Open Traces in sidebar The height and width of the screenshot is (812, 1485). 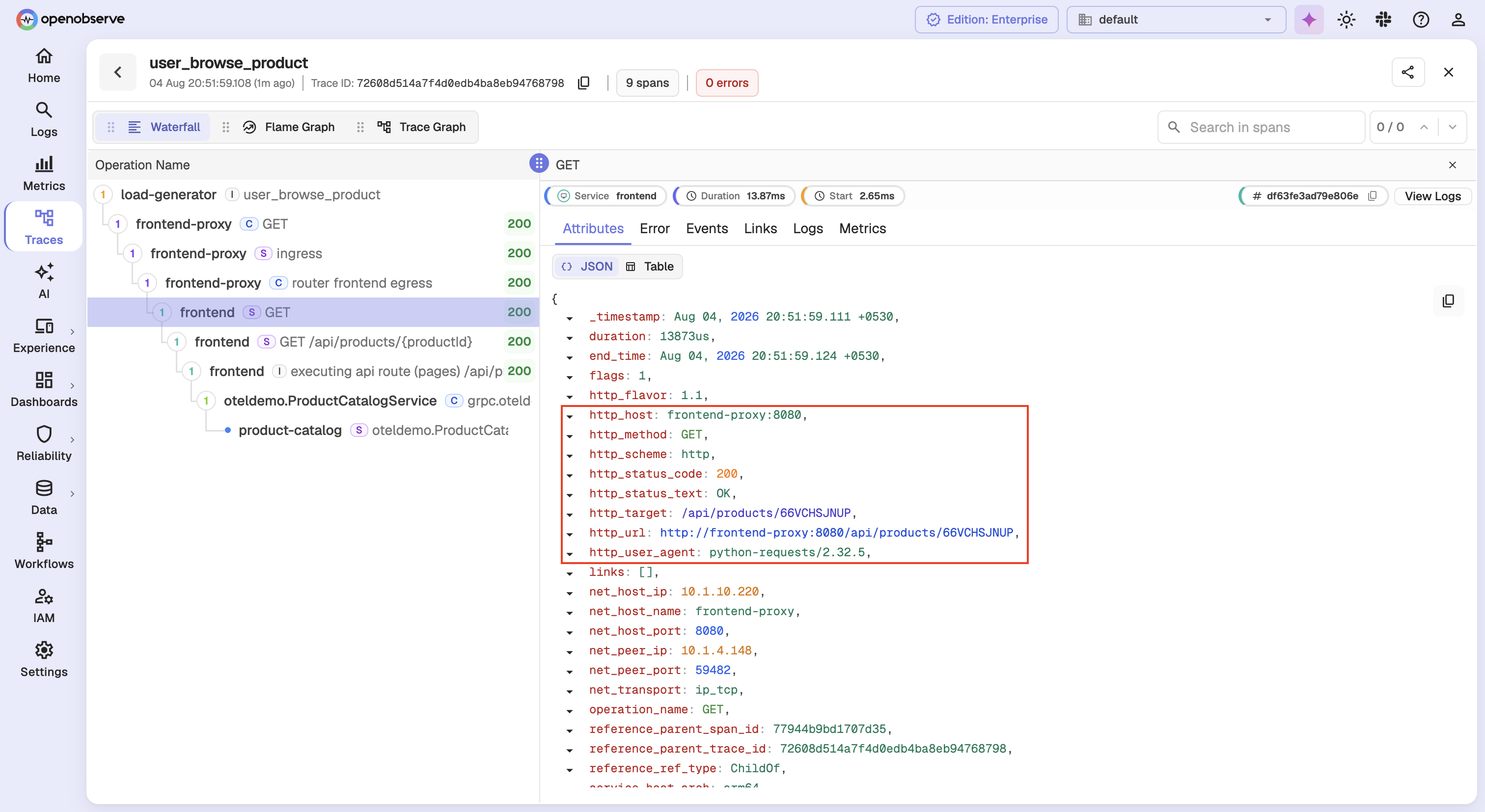[44, 227]
